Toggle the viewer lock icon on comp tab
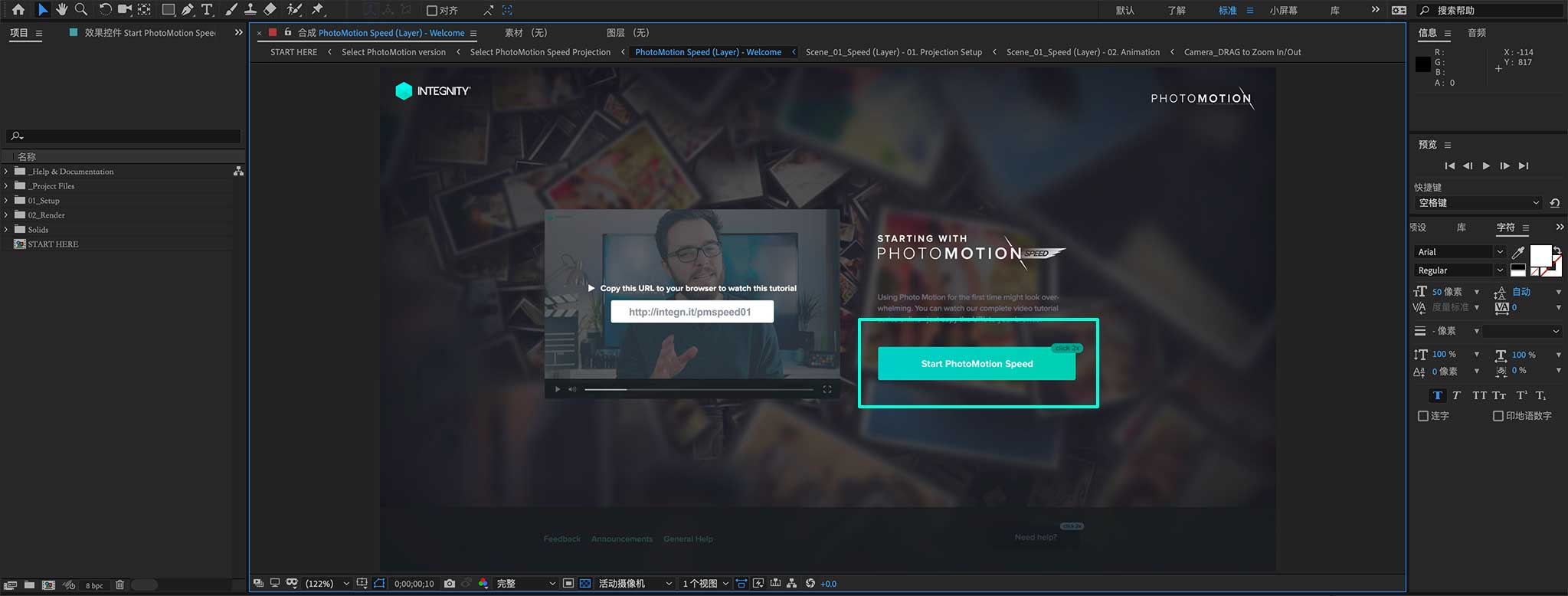 [x=288, y=32]
